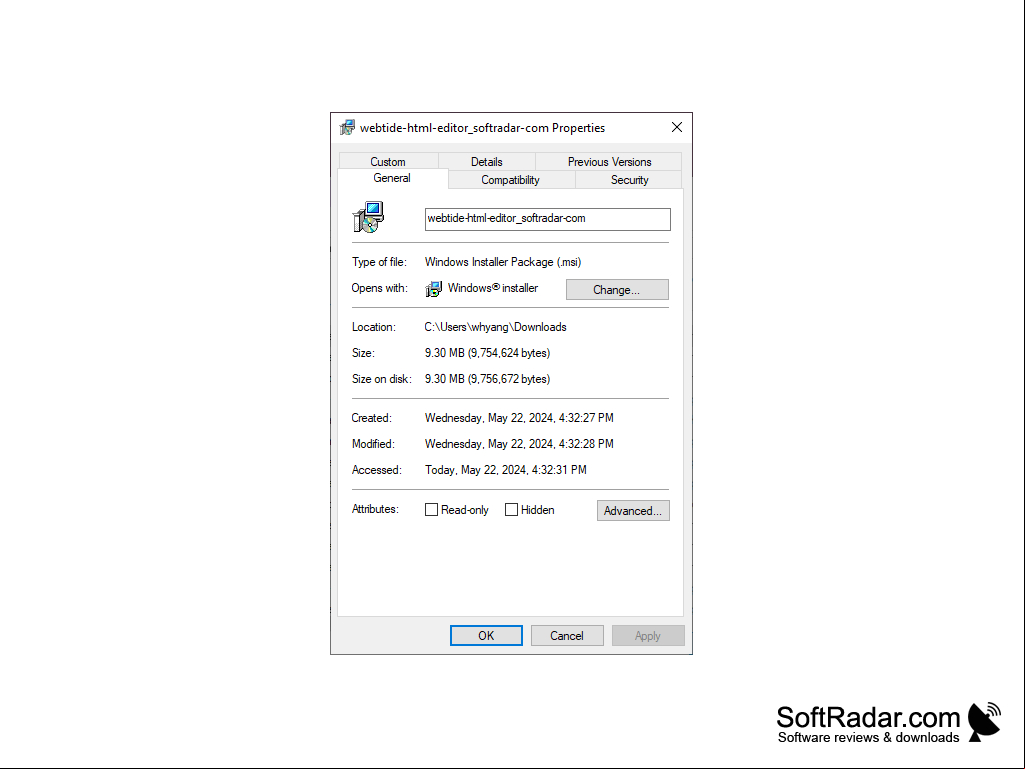Close the Properties dialog with the X

677,128
